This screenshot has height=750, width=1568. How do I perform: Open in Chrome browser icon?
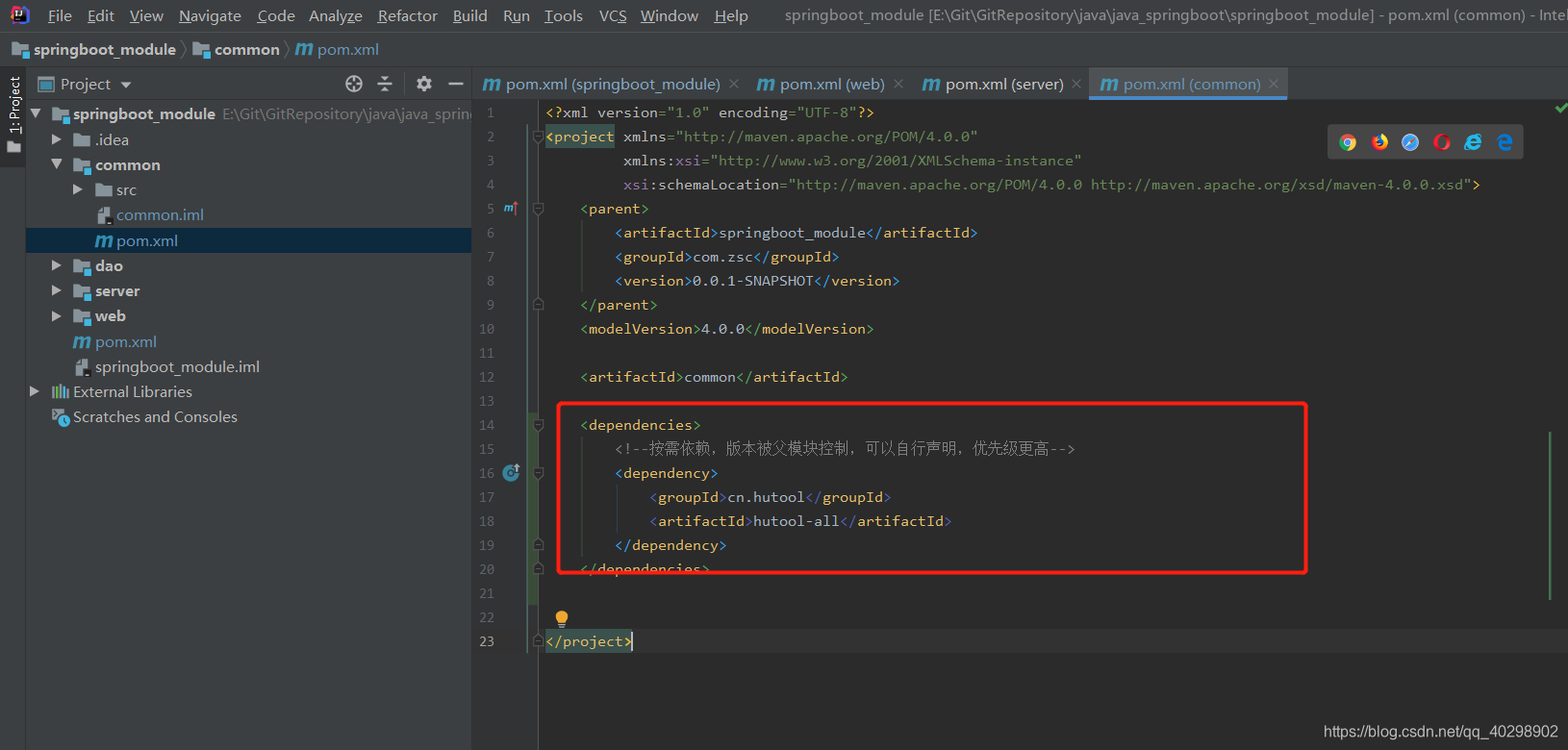(1348, 142)
